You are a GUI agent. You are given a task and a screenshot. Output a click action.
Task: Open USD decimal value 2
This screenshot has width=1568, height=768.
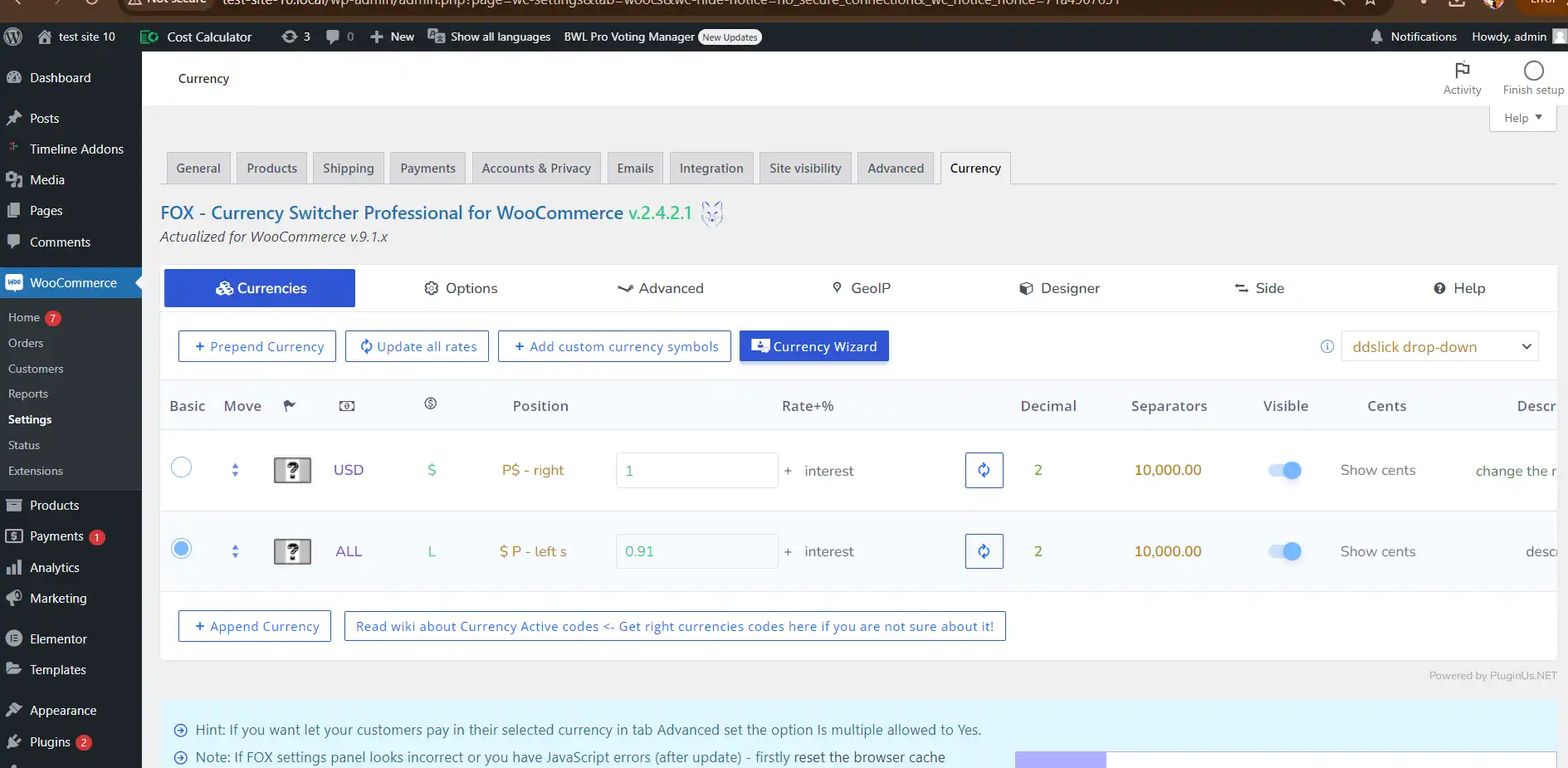pos(1038,470)
